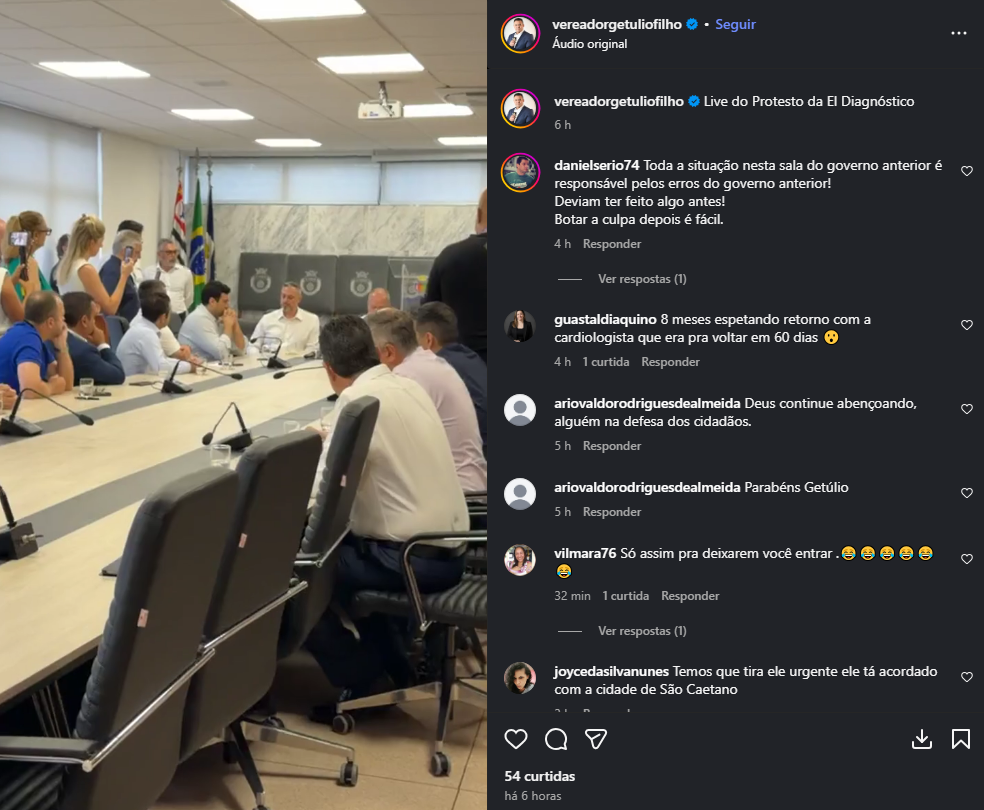The height and width of the screenshot is (810, 984).
Task: Follow vereadorgetuliofilho with Seguir
Action: tap(735, 24)
